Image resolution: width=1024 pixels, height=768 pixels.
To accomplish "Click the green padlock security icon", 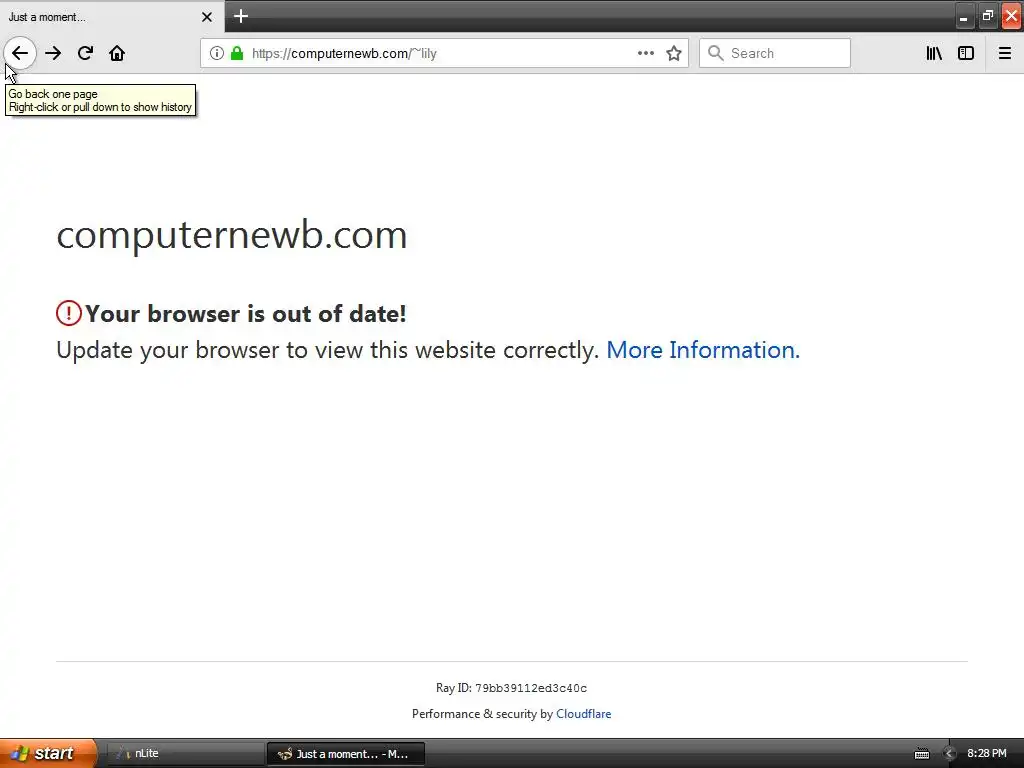I will tap(237, 54).
